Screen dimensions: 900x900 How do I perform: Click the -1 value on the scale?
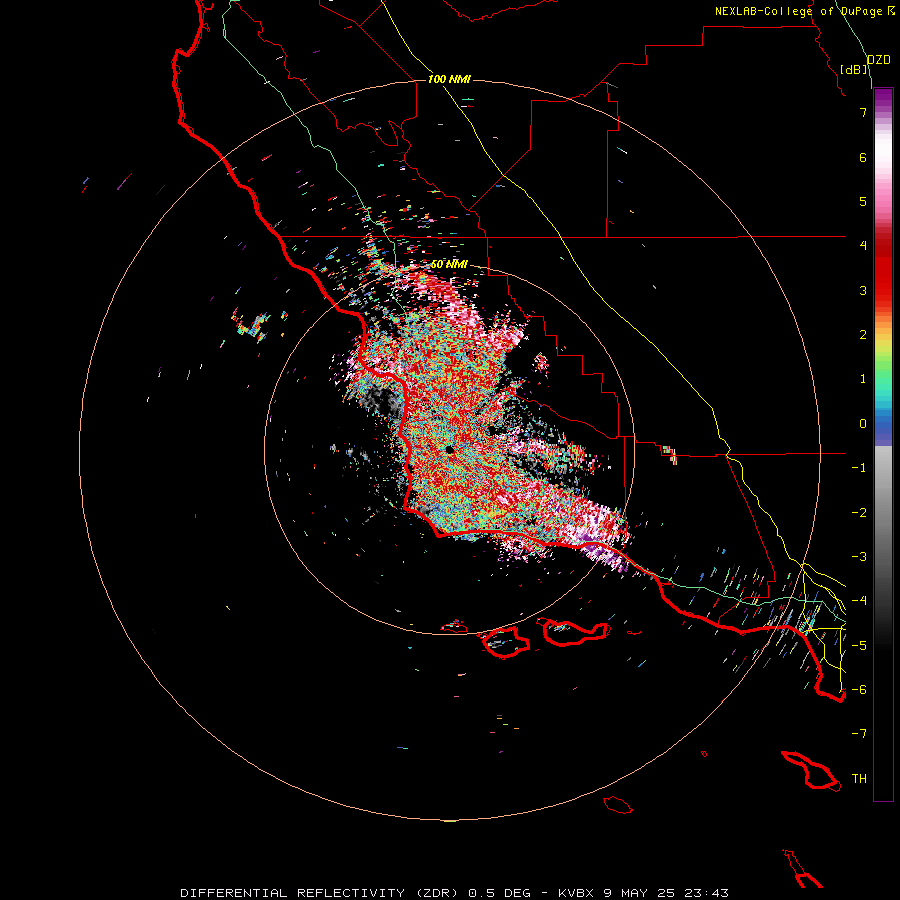pyautogui.click(x=859, y=468)
